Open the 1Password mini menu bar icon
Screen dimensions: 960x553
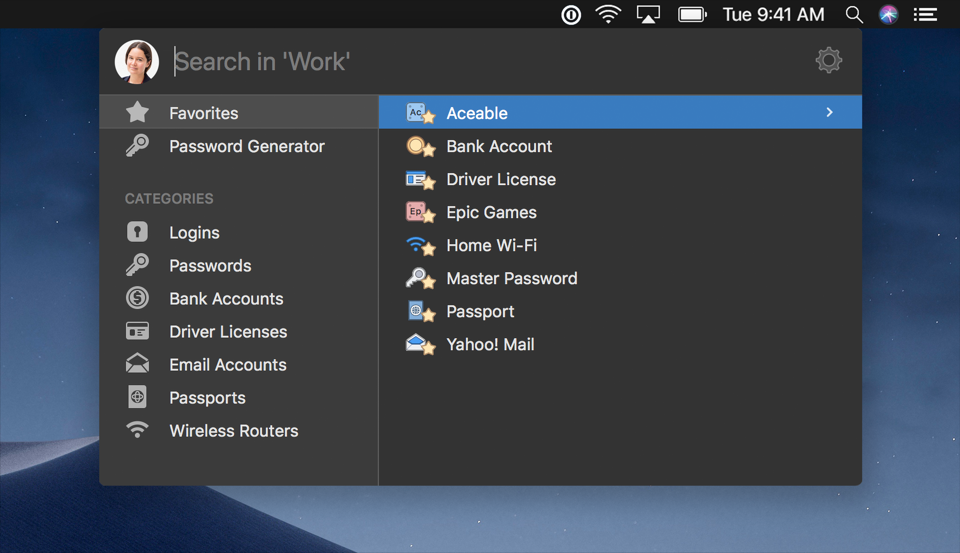pyautogui.click(x=571, y=15)
